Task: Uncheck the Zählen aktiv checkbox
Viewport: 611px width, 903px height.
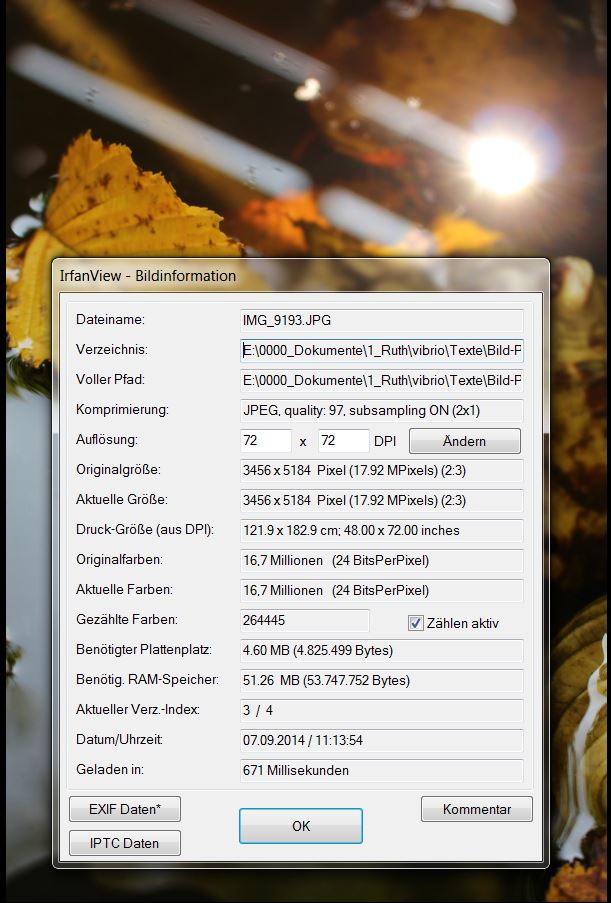Action: [416, 623]
